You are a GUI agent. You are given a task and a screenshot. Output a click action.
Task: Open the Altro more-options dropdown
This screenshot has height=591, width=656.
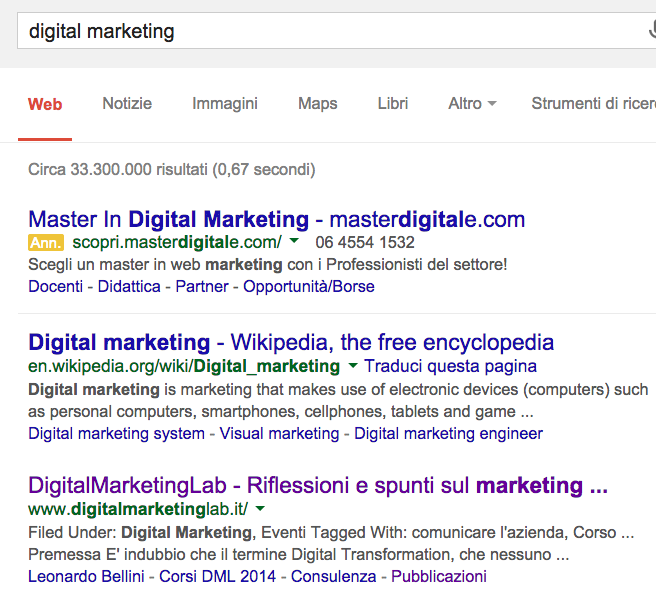[472, 103]
